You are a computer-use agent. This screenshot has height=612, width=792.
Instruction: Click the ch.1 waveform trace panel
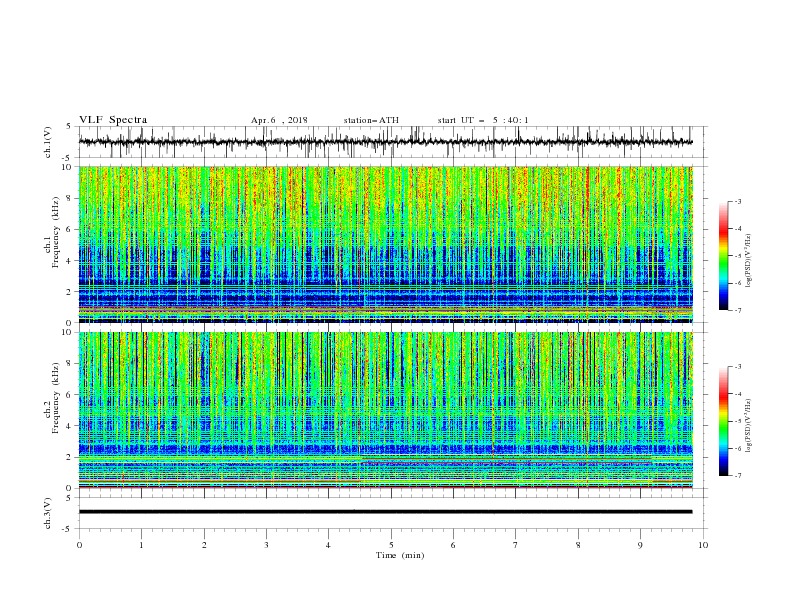pyautogui.click(x=392, y=142)
